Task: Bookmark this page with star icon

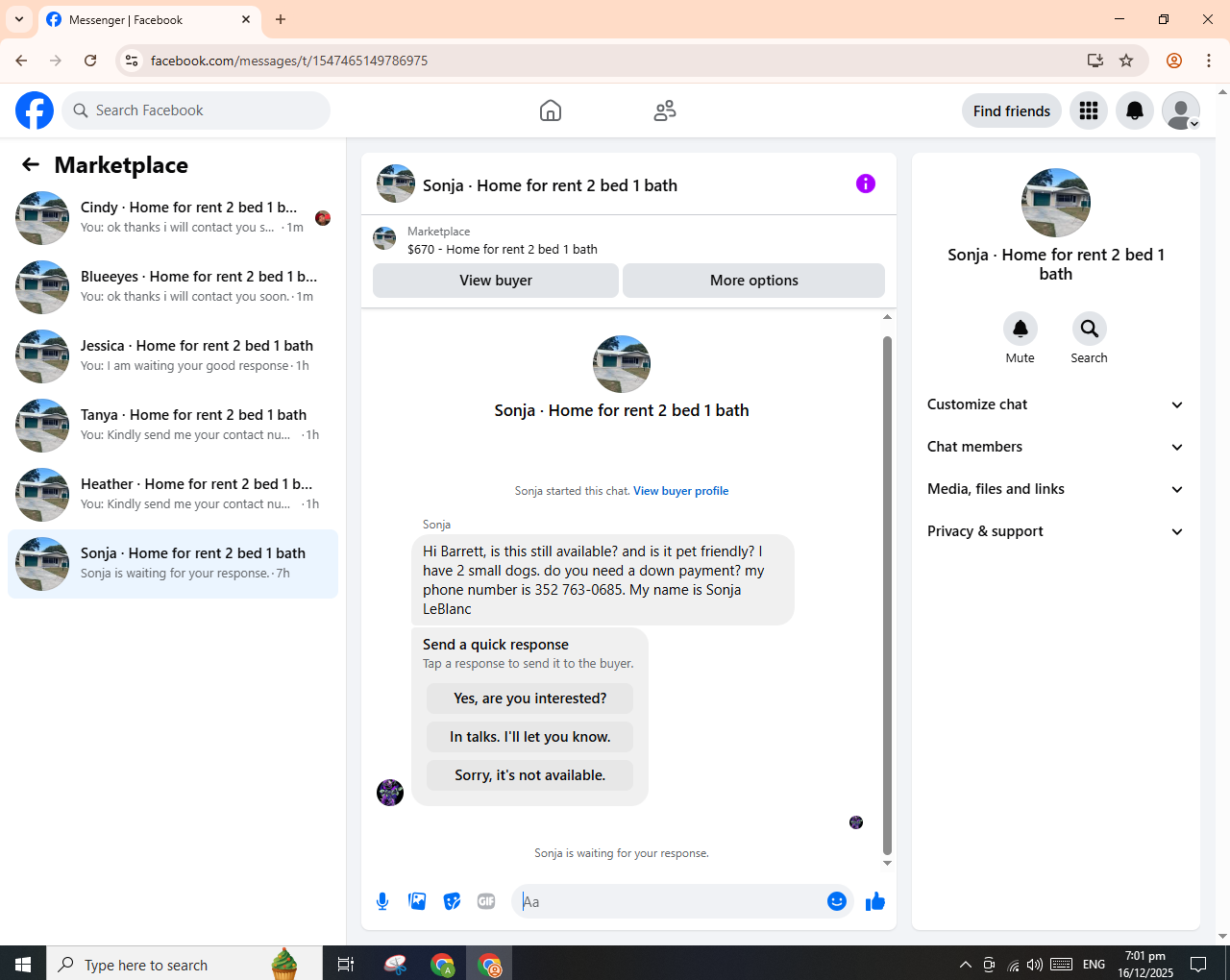Action: 1126,61
